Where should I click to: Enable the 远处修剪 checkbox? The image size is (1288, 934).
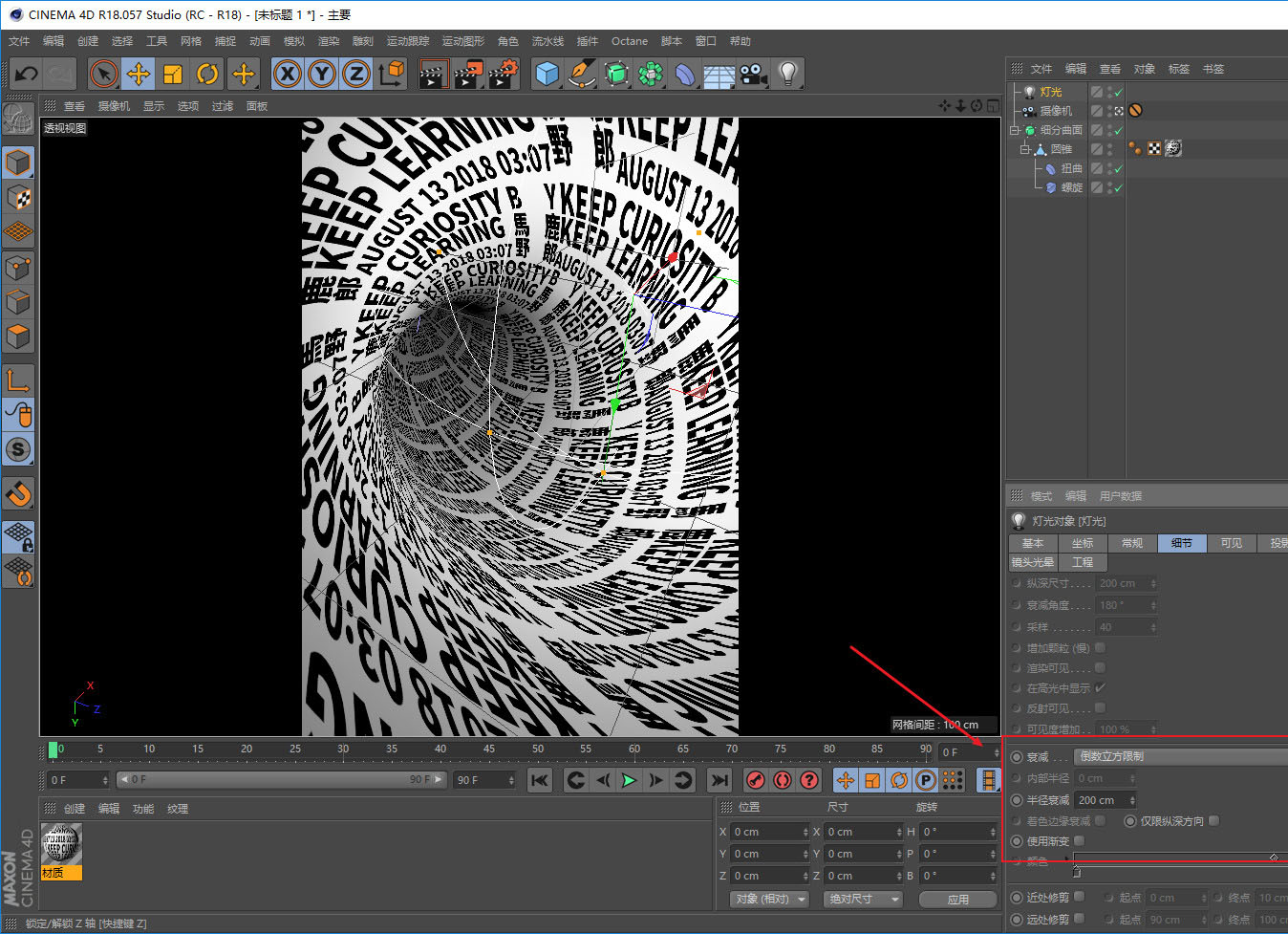point(1080,919)
